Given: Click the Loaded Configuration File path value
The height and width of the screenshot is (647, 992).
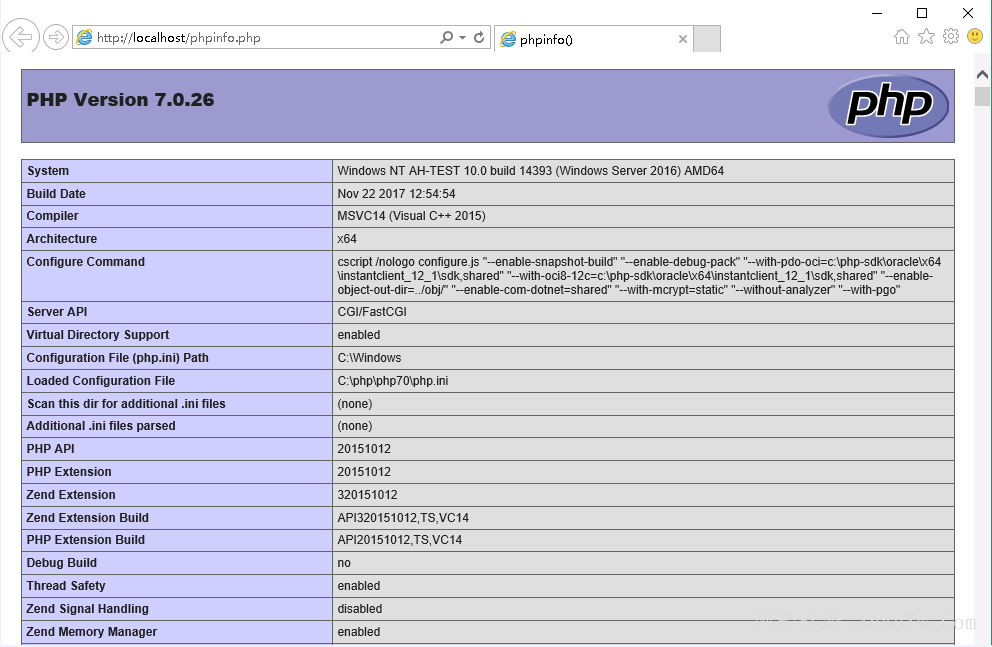Looking at the screenshot, I should click(x=393, y=381).
